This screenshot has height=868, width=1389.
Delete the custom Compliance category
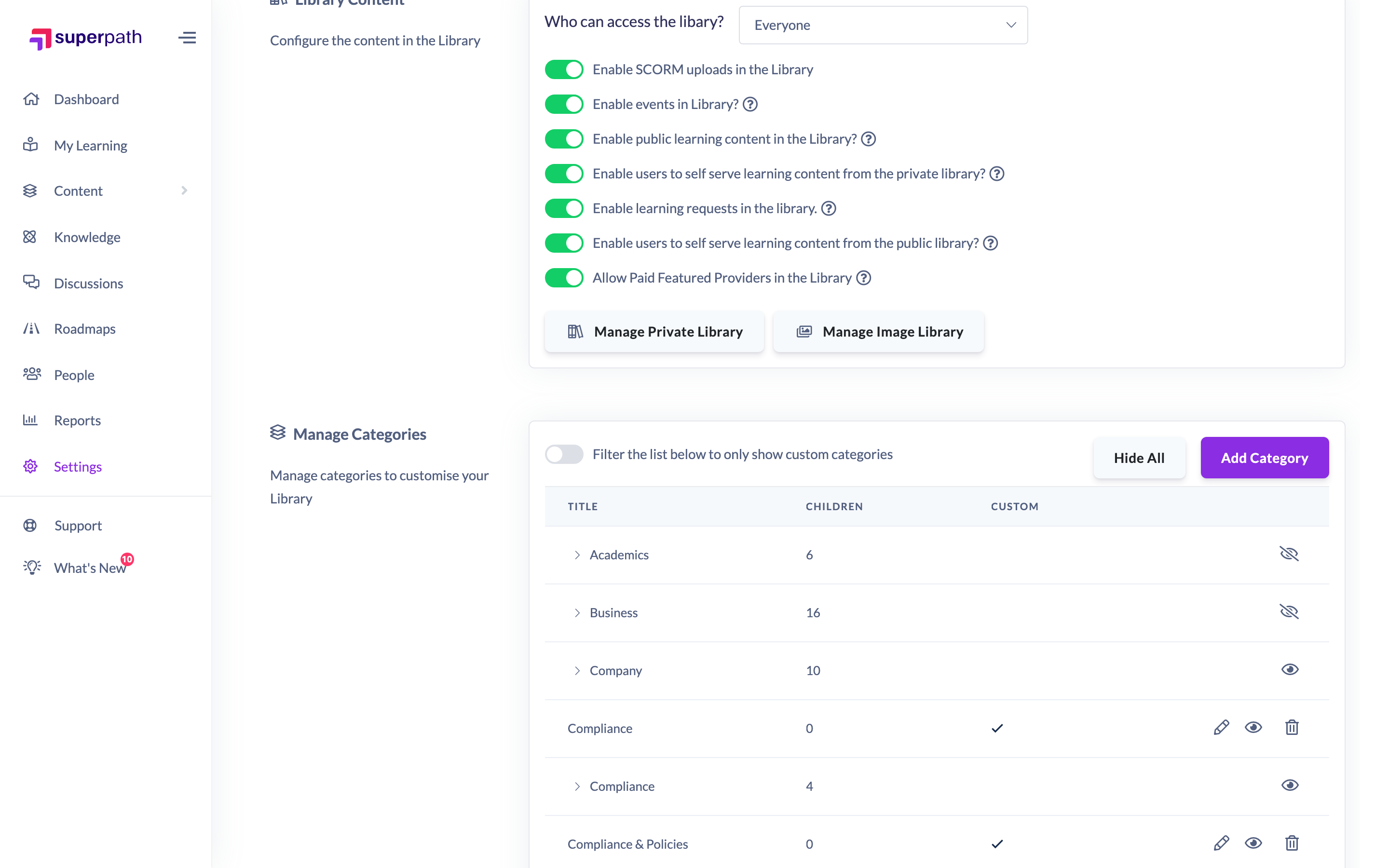pos(1292,727)
